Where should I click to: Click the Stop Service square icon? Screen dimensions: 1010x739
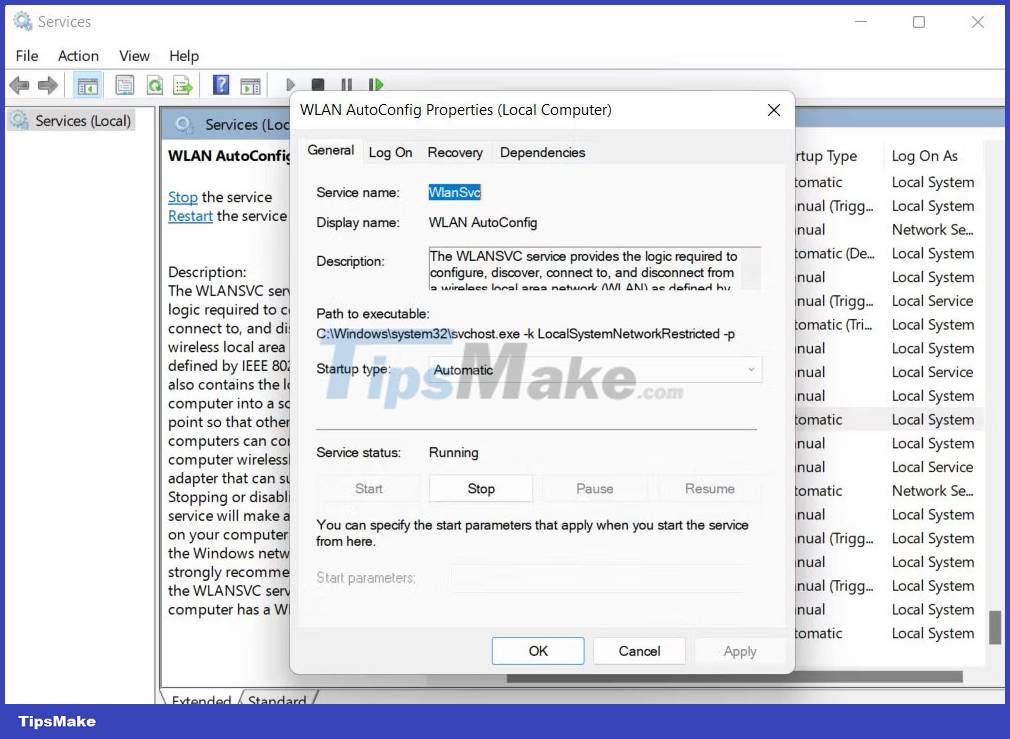(318, 84)
